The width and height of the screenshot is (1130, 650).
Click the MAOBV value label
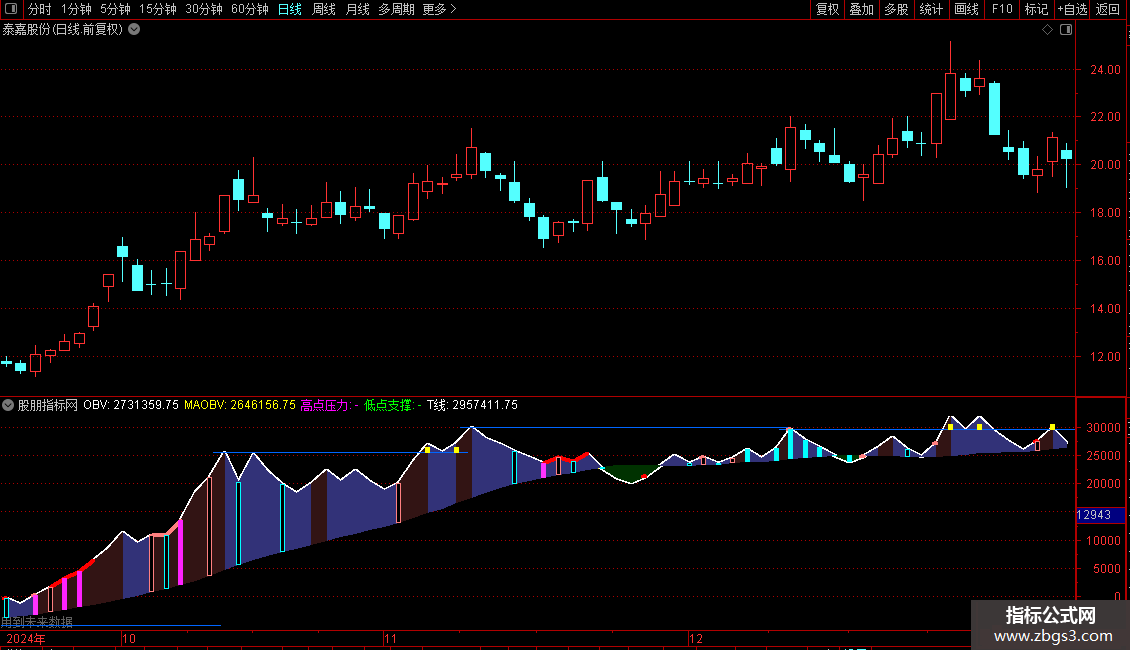(x=239, y=405)
